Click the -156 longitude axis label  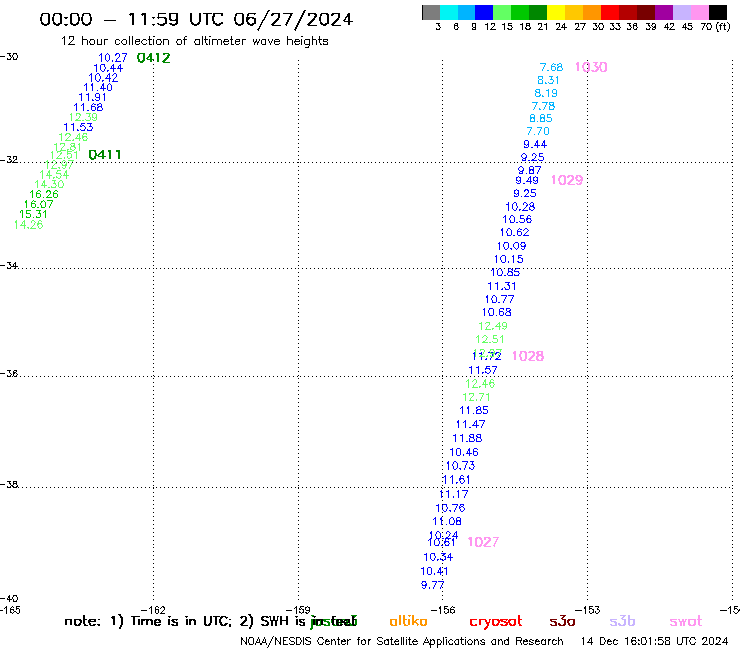pos(443,610)
